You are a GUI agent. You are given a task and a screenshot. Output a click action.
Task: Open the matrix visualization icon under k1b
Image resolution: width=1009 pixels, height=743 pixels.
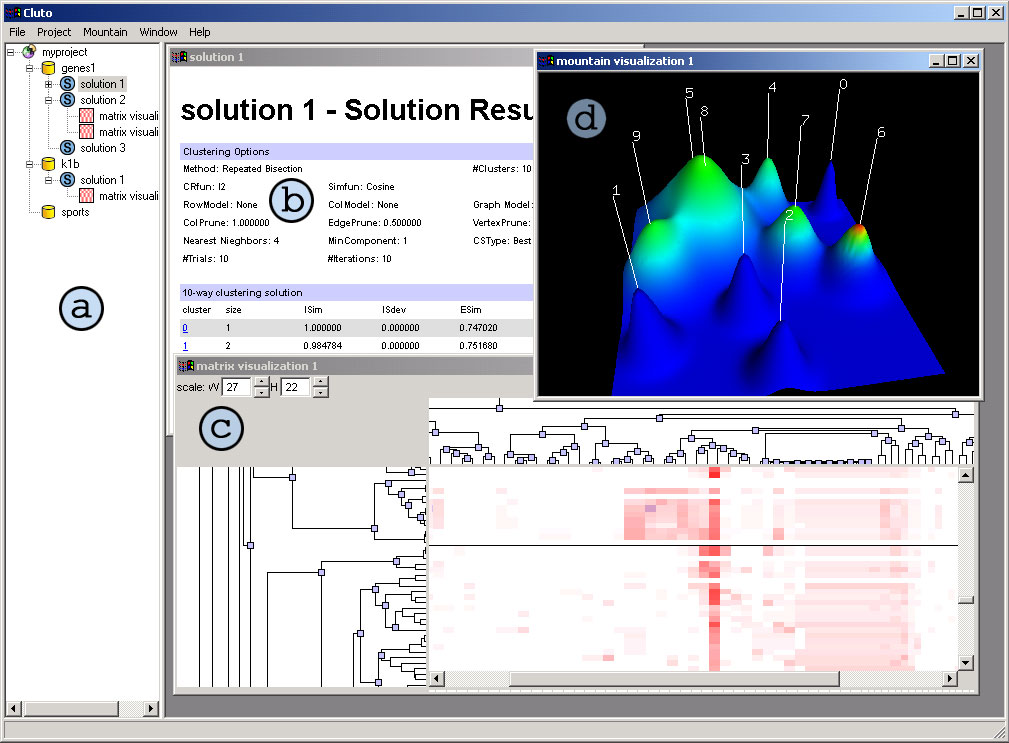[87, 196]
